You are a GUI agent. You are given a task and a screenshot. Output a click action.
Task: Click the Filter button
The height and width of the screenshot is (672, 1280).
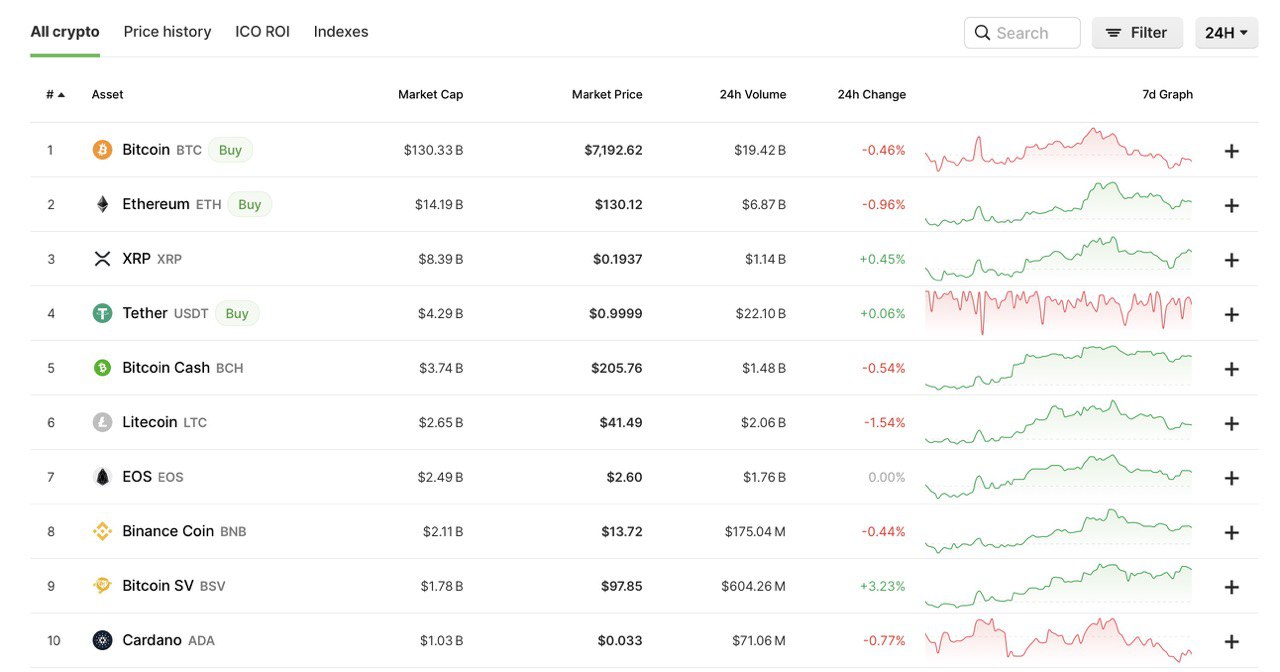point(1137,33)
